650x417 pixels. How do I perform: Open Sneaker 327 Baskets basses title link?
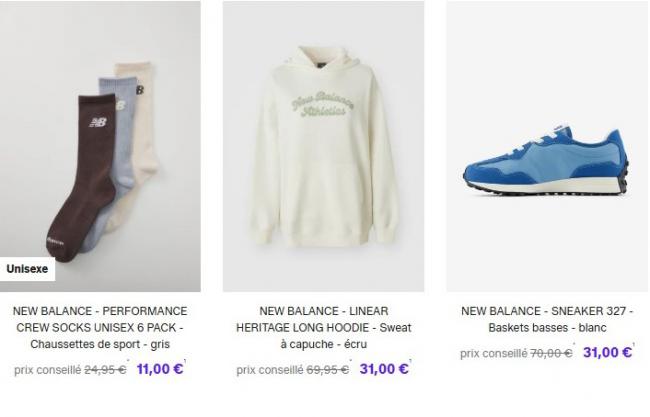click(547, 319)
